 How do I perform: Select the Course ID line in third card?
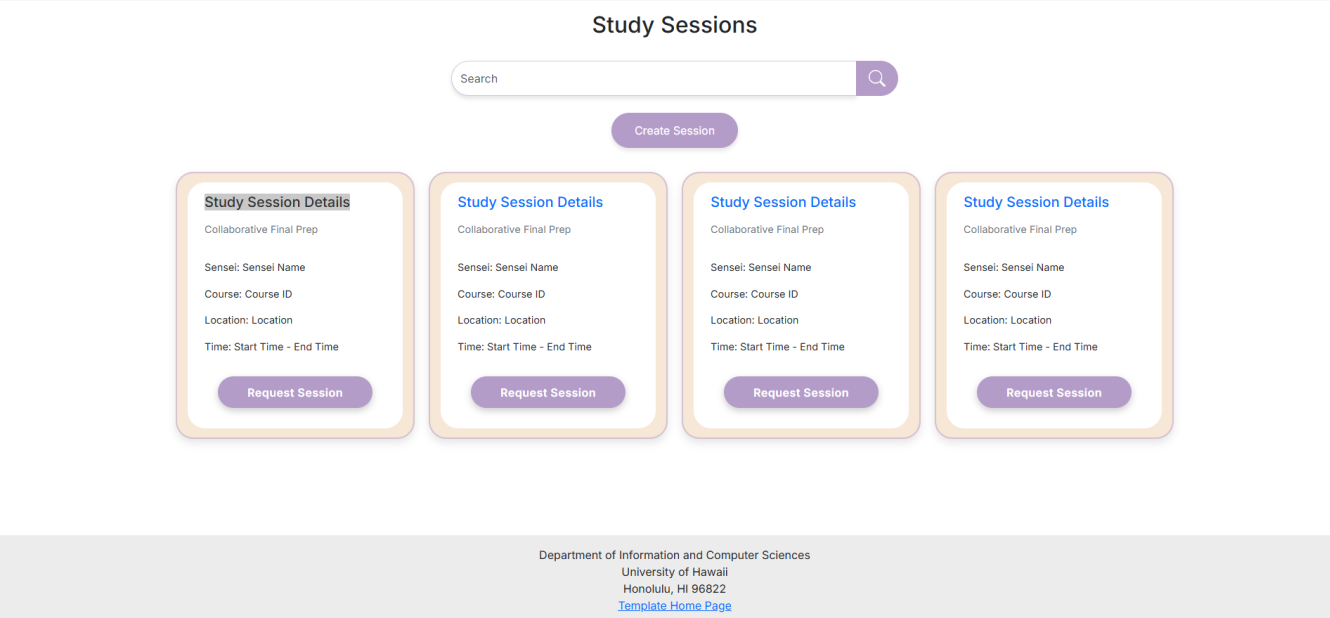point(754,294)
